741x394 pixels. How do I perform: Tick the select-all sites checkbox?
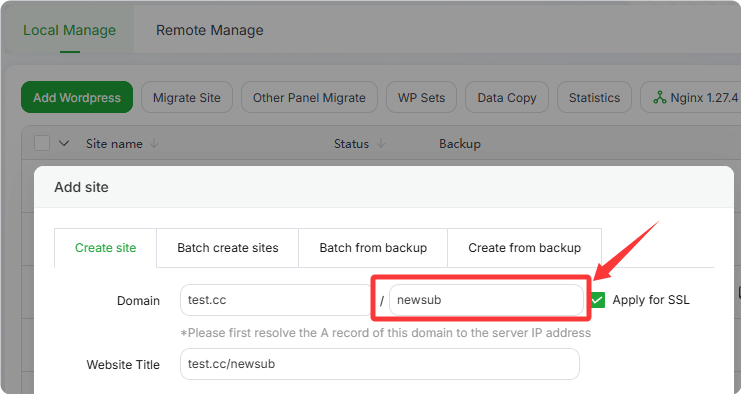click(42, 143)
